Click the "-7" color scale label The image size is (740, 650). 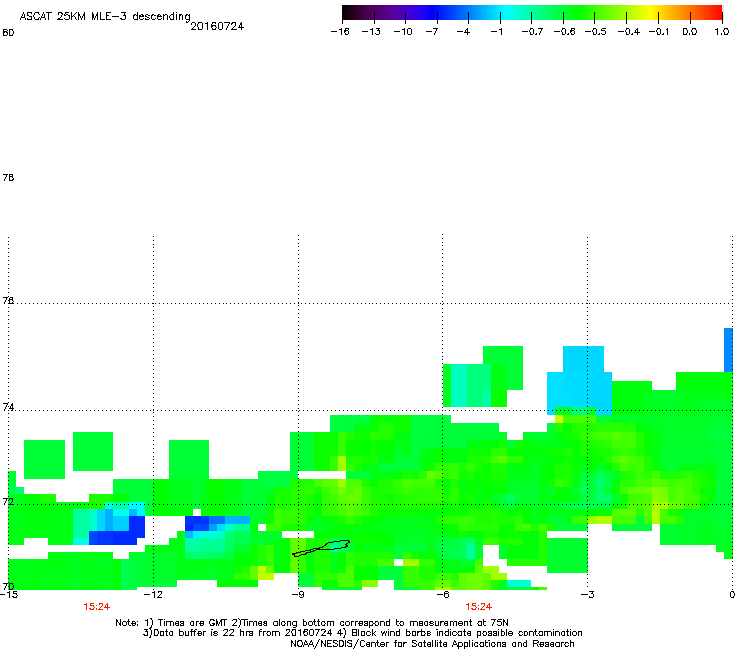point(431,32)
